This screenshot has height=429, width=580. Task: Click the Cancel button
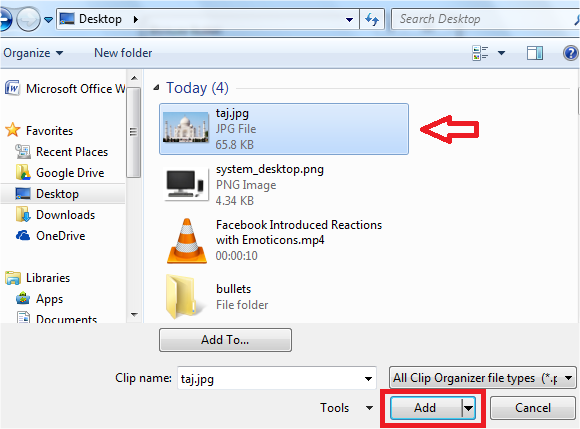[x=533, y=408]
